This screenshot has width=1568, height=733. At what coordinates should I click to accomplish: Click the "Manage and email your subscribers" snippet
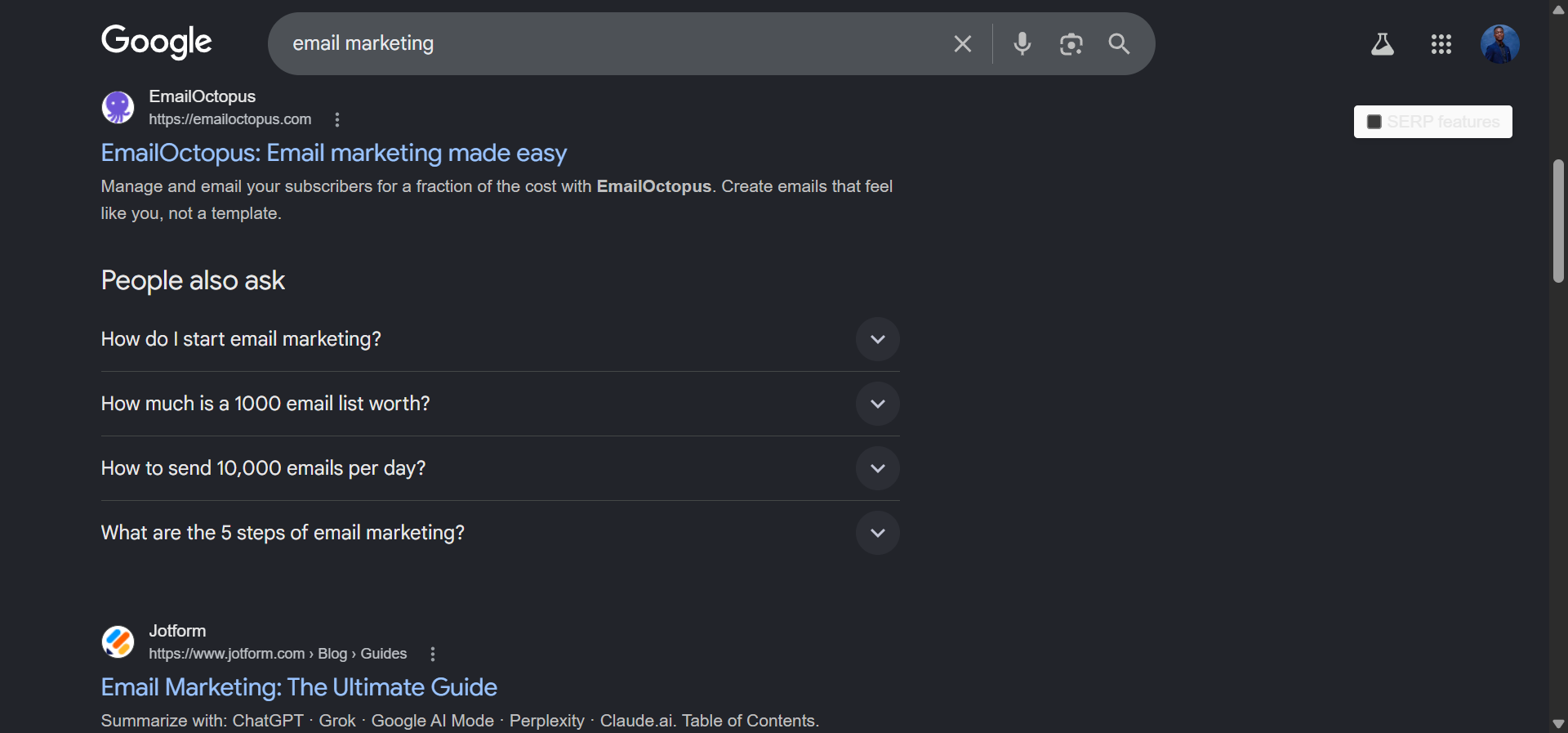pos(497,199)
